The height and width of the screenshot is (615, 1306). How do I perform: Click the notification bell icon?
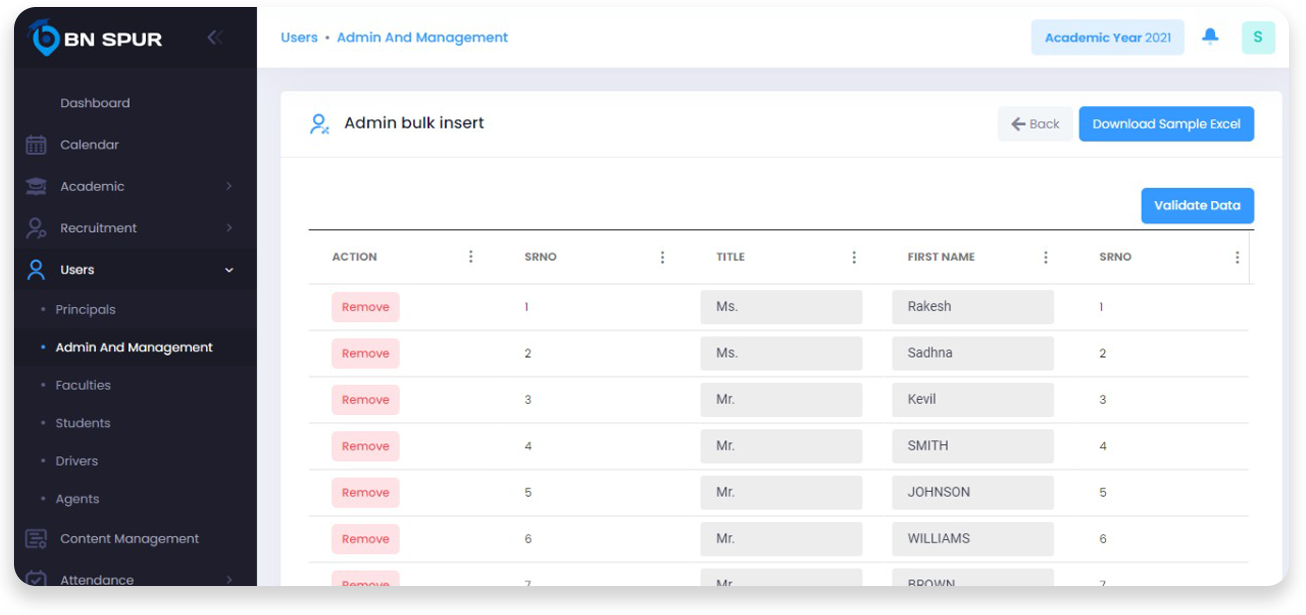(x=1210, y=37)
